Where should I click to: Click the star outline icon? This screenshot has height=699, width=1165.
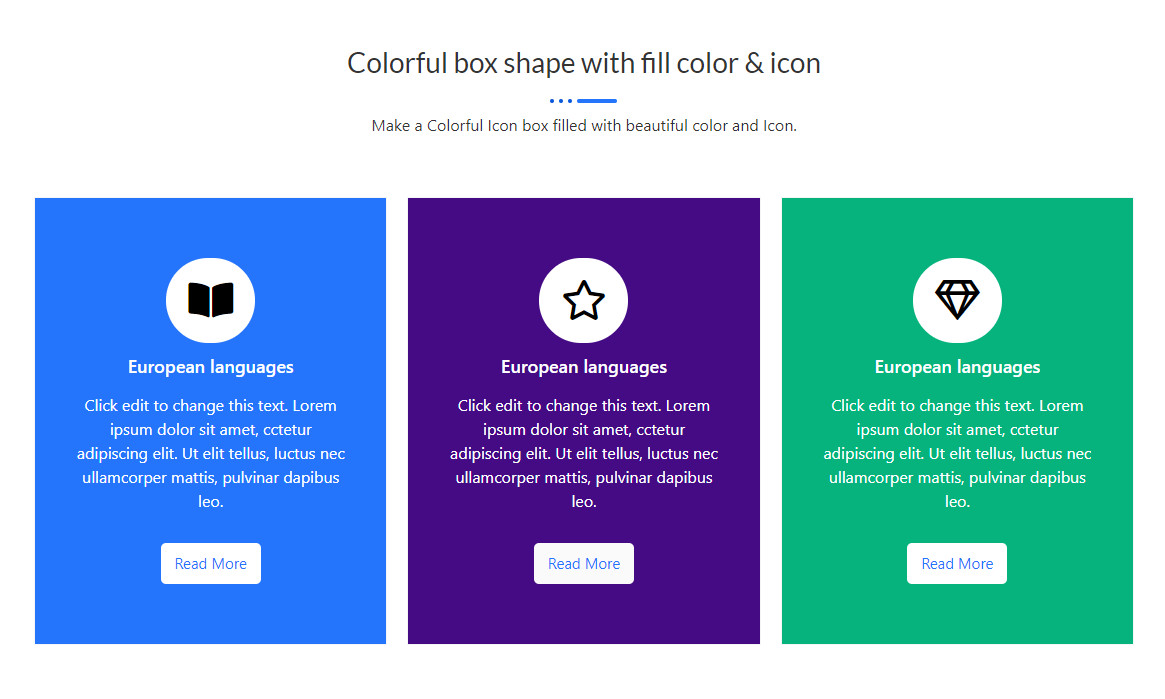pyautogui.click(x=584, y=300)
